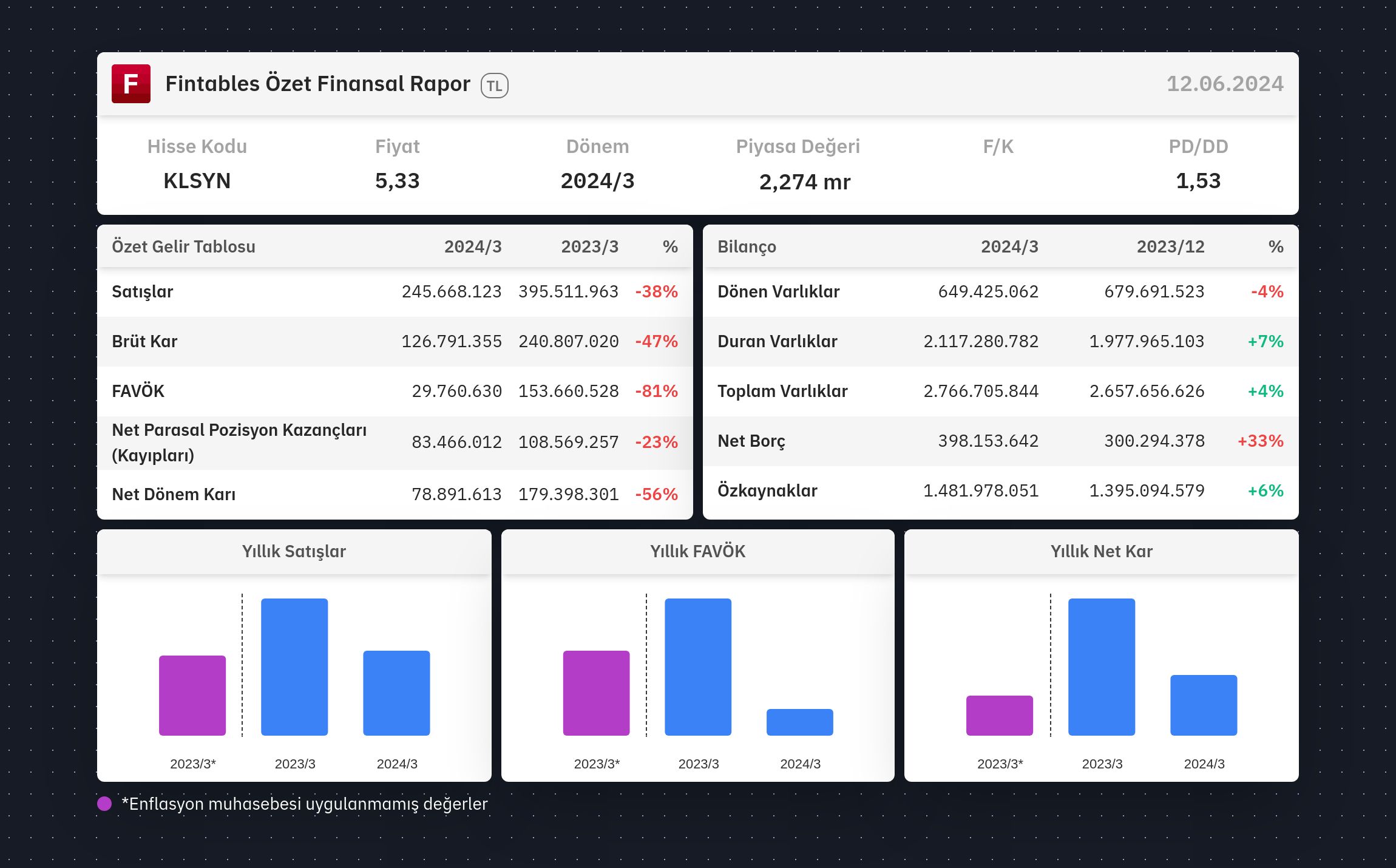Click the Bilanço table header
Image resolution: width=1396 pixels, height=868 pixels.
747,246
